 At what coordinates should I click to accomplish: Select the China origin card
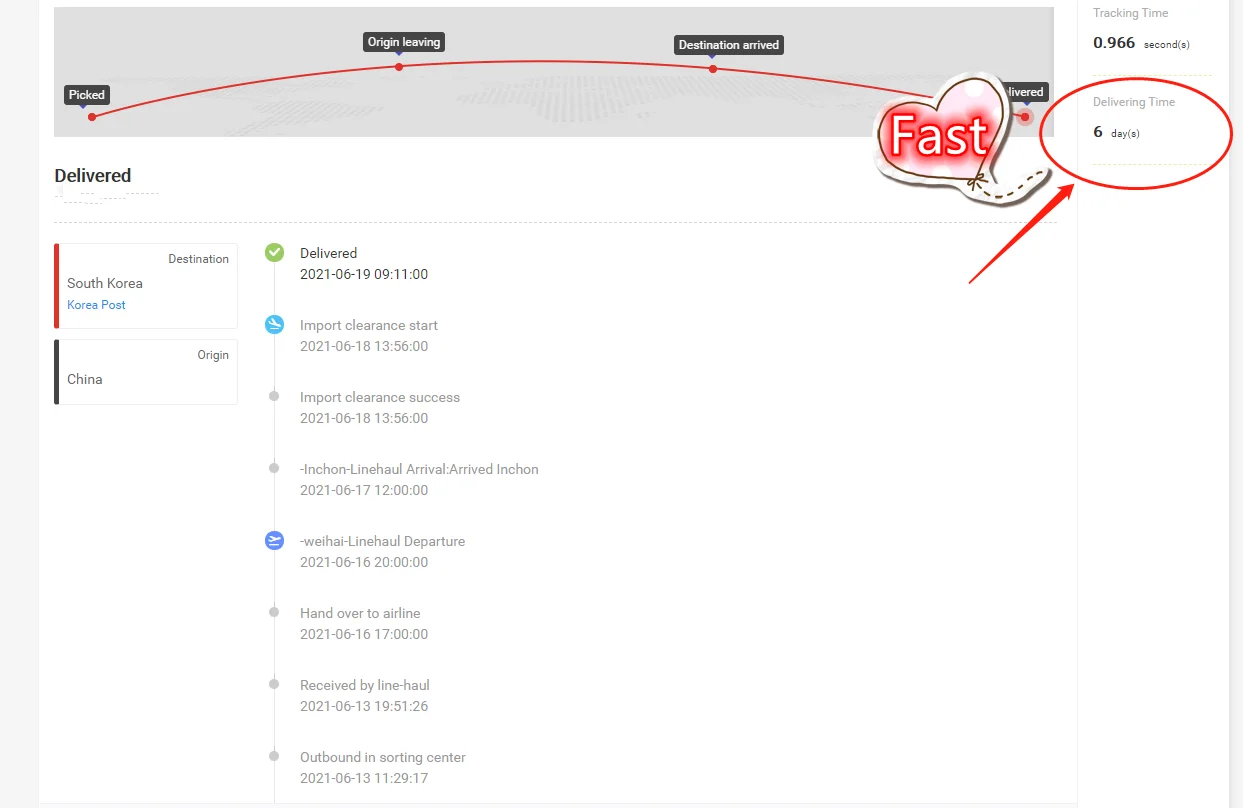pyautogui.click(x=146, y=372)
